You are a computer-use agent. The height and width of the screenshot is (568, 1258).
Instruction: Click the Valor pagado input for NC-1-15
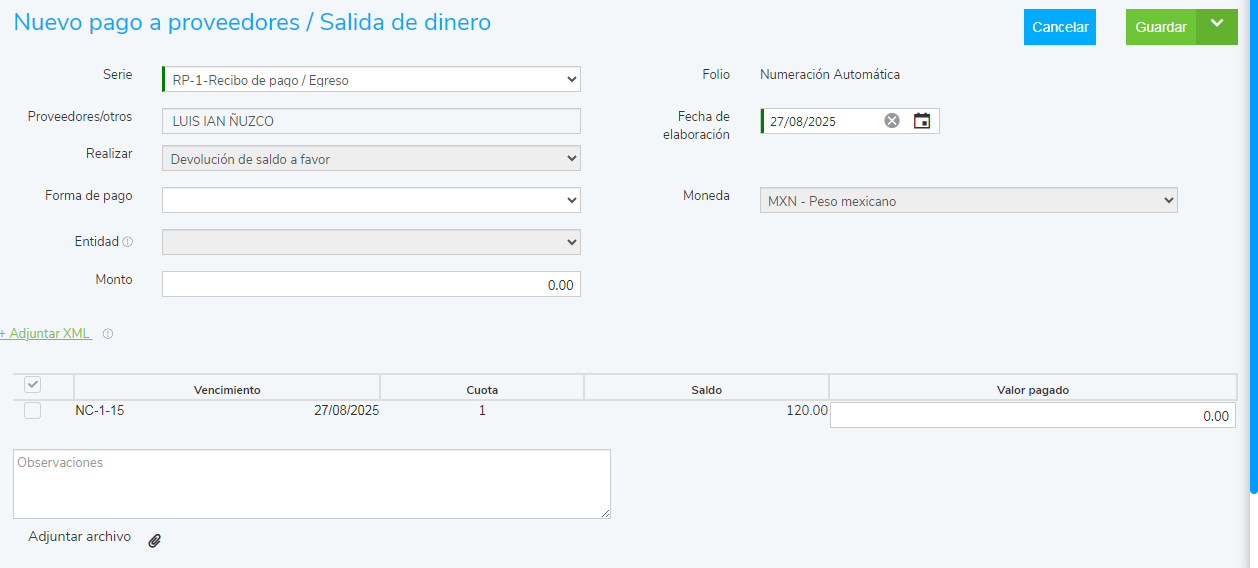coord(1032,416)
